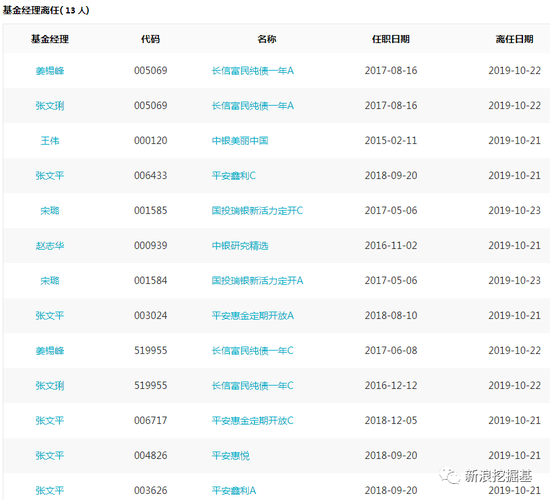
Task: Select fund code 000120
Action: coord(150,141)
